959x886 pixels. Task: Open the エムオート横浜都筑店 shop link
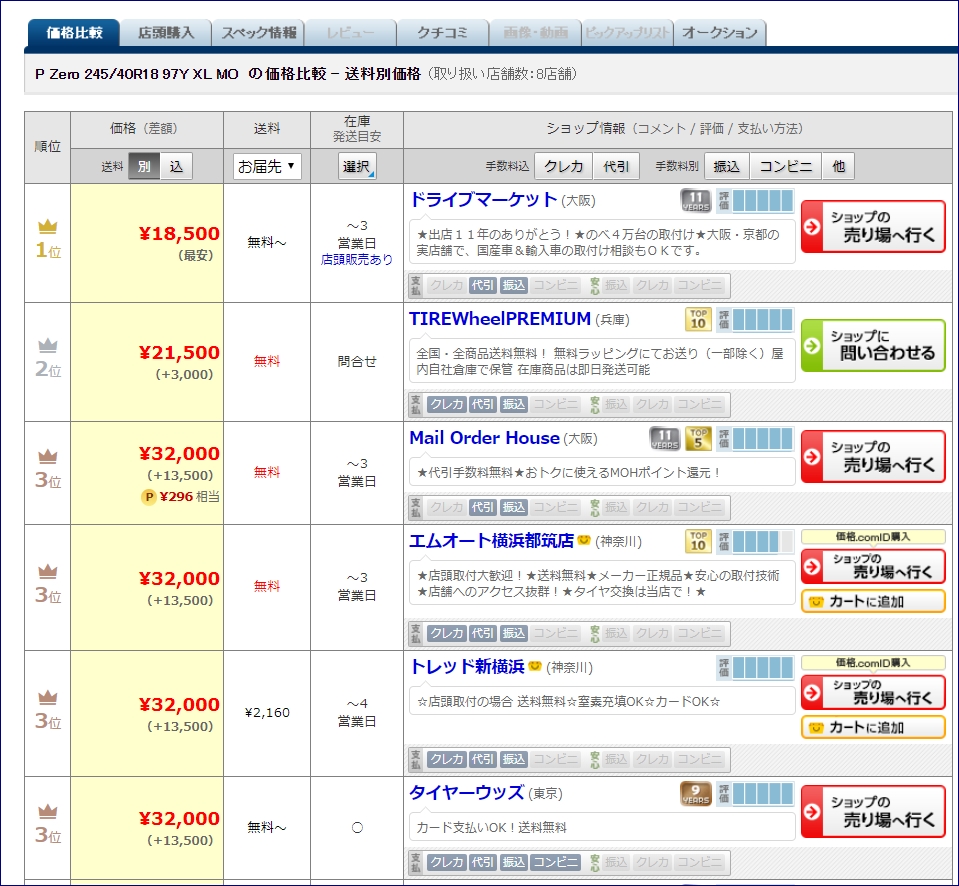point(492,541)
